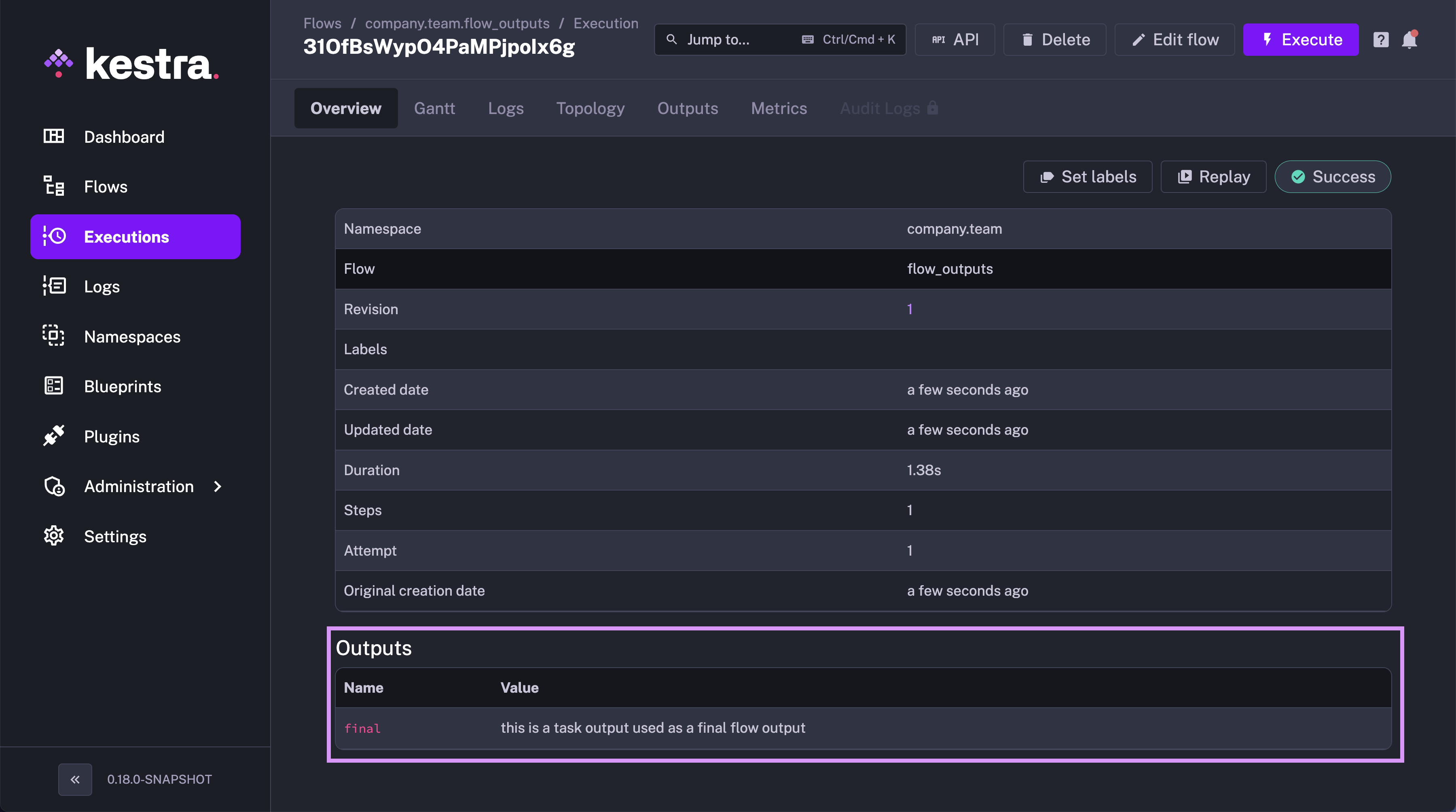
Task: Click the Namespaces sidebar icon
Action: pos(54,336)
